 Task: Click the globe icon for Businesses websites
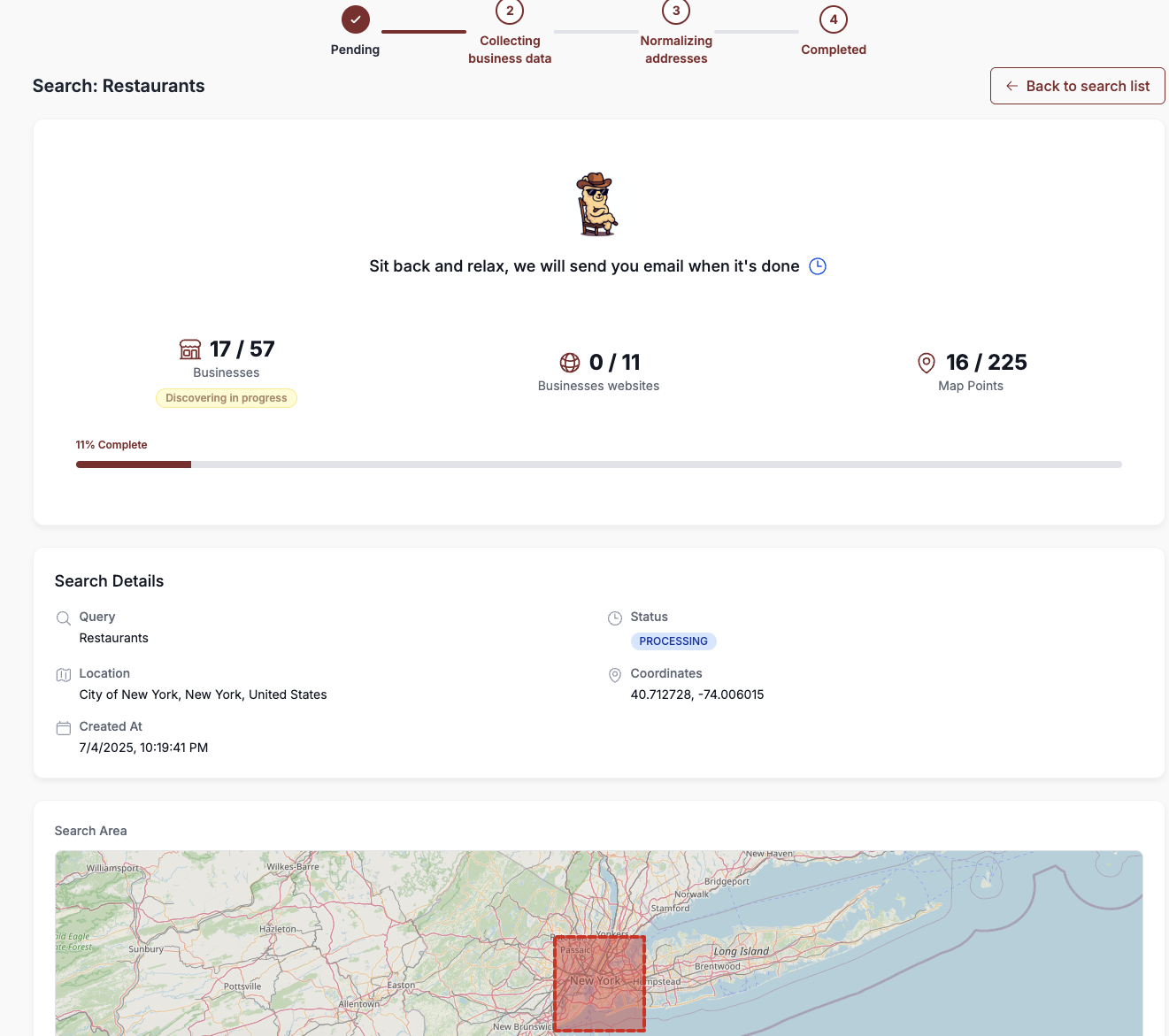(570, 363)
